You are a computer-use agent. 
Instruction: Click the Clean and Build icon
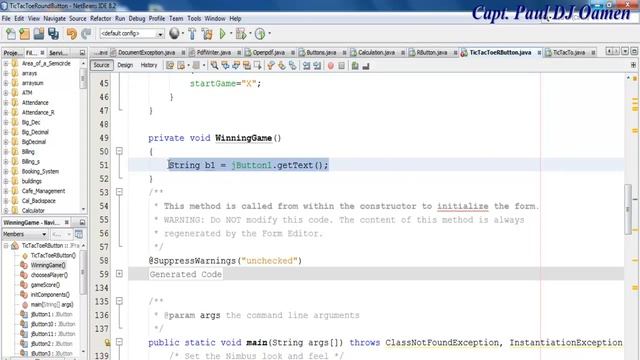coord(207,34)
